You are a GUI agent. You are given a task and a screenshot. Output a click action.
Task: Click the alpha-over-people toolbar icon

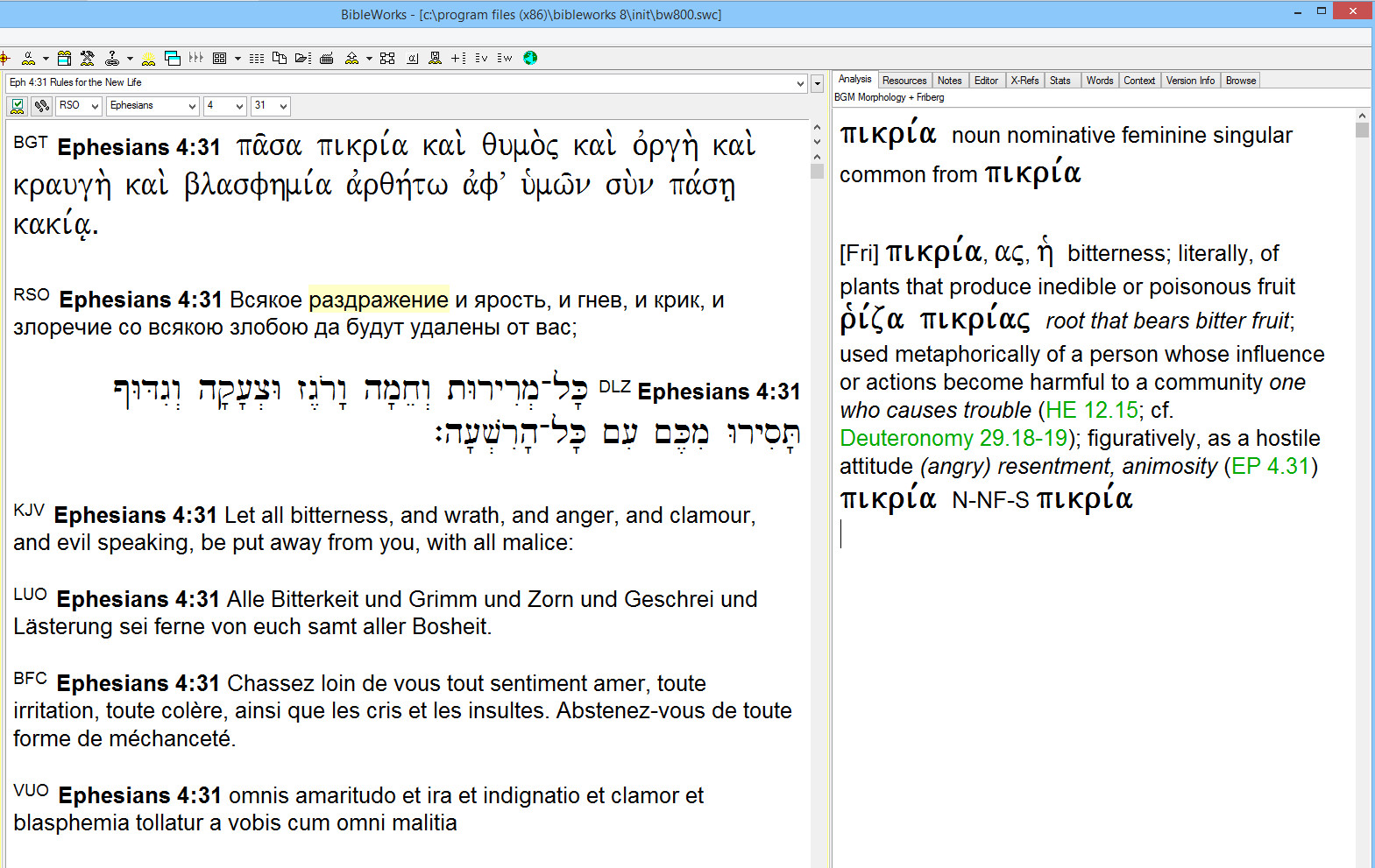(28, 58)
